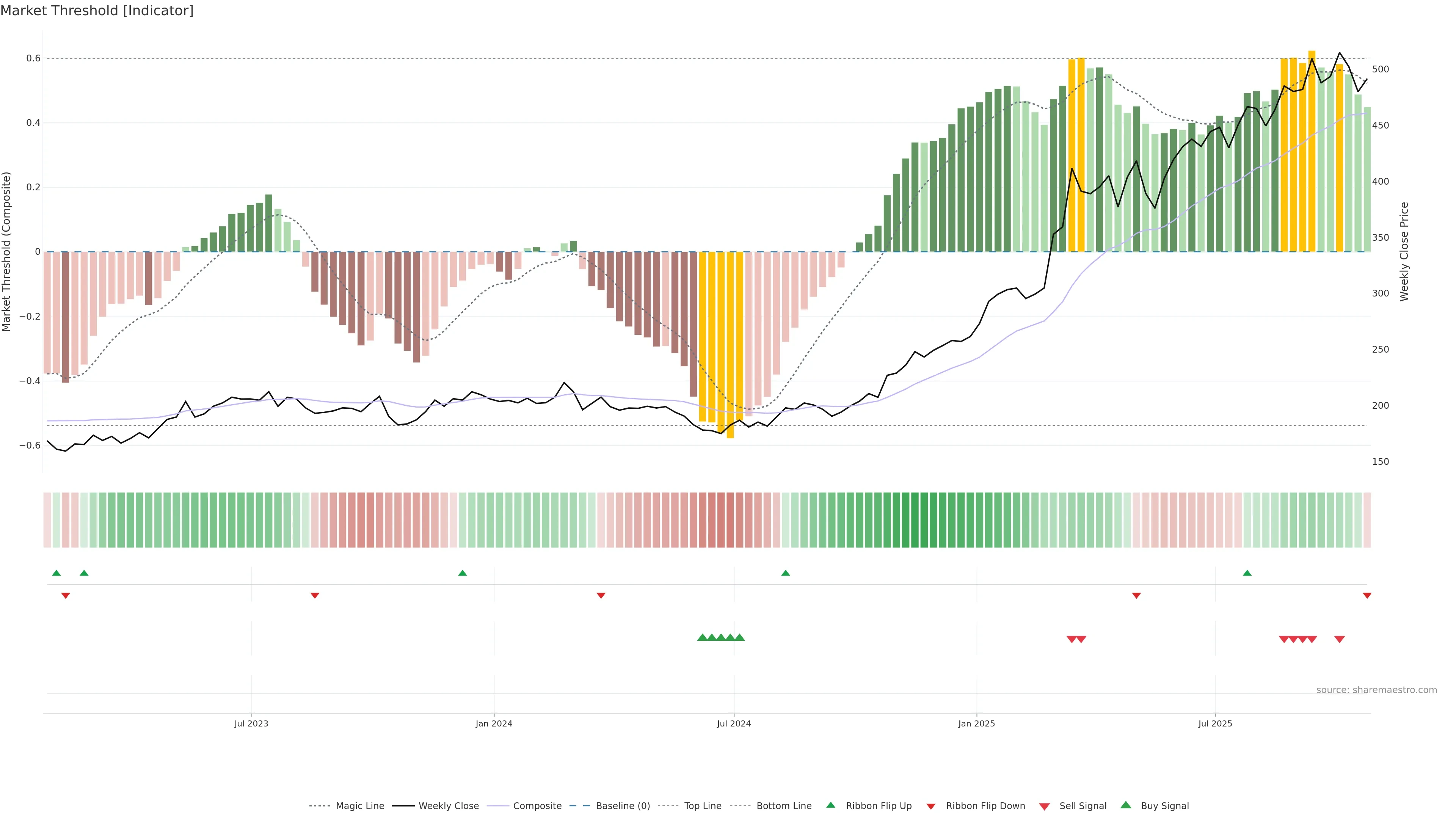Click the green flip-up marker near December 2023
Image resolution: width=1456 pixels, height=819 pixels.
coord(462,573)
